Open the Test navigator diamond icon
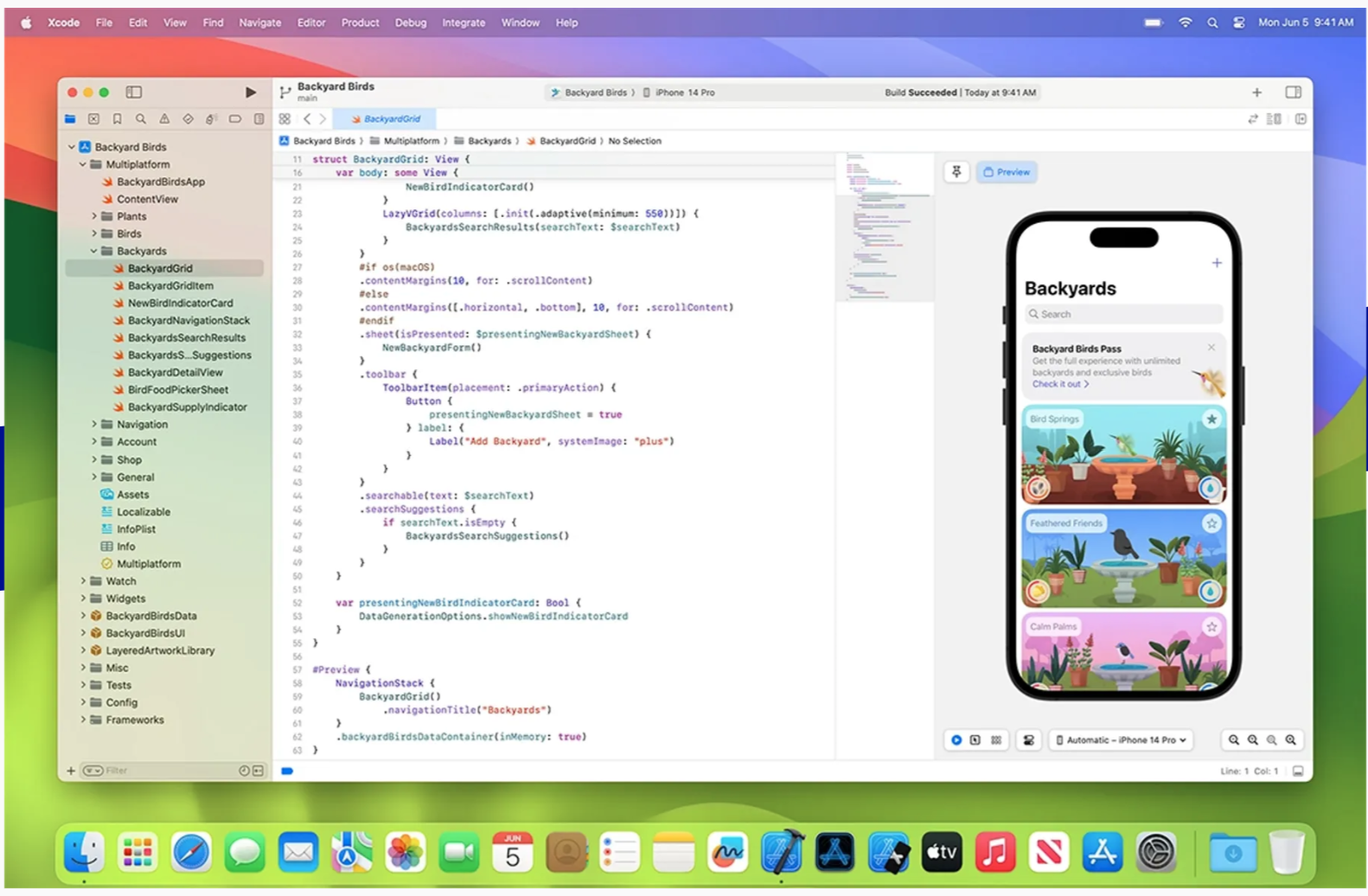Viewport: 1368px width, 896px height. 188,118
